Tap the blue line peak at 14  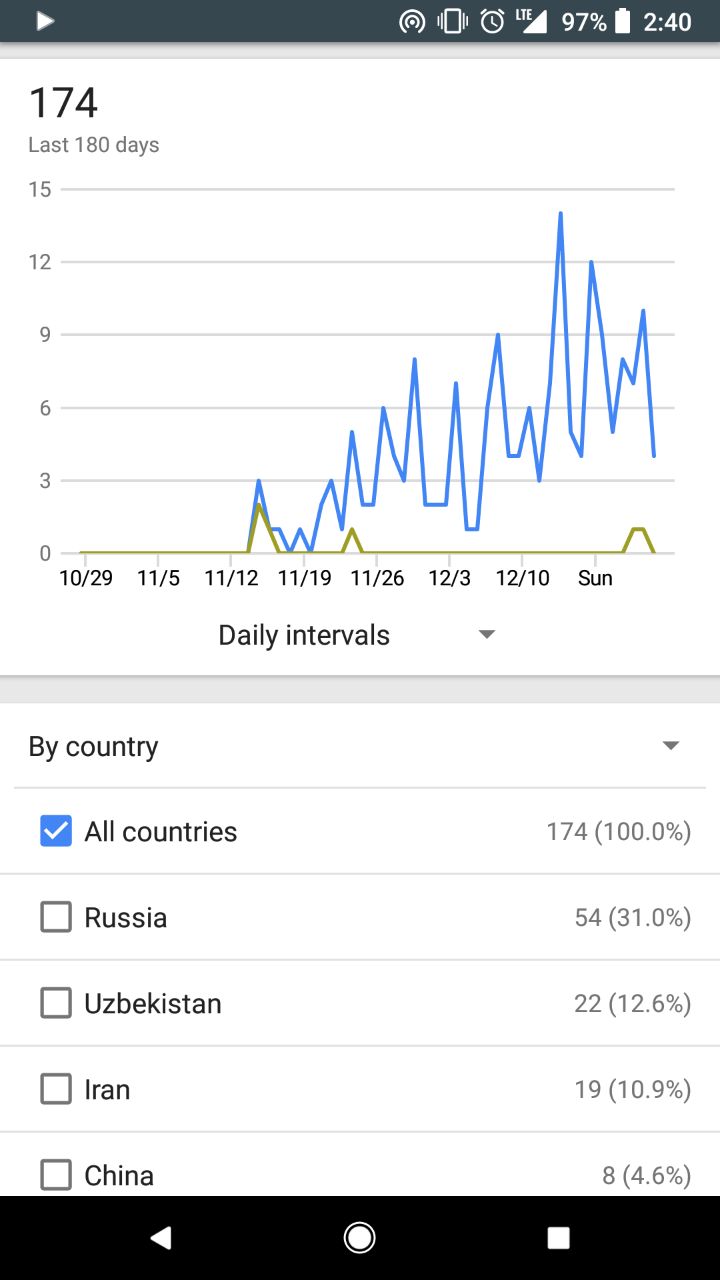[560, 213]
